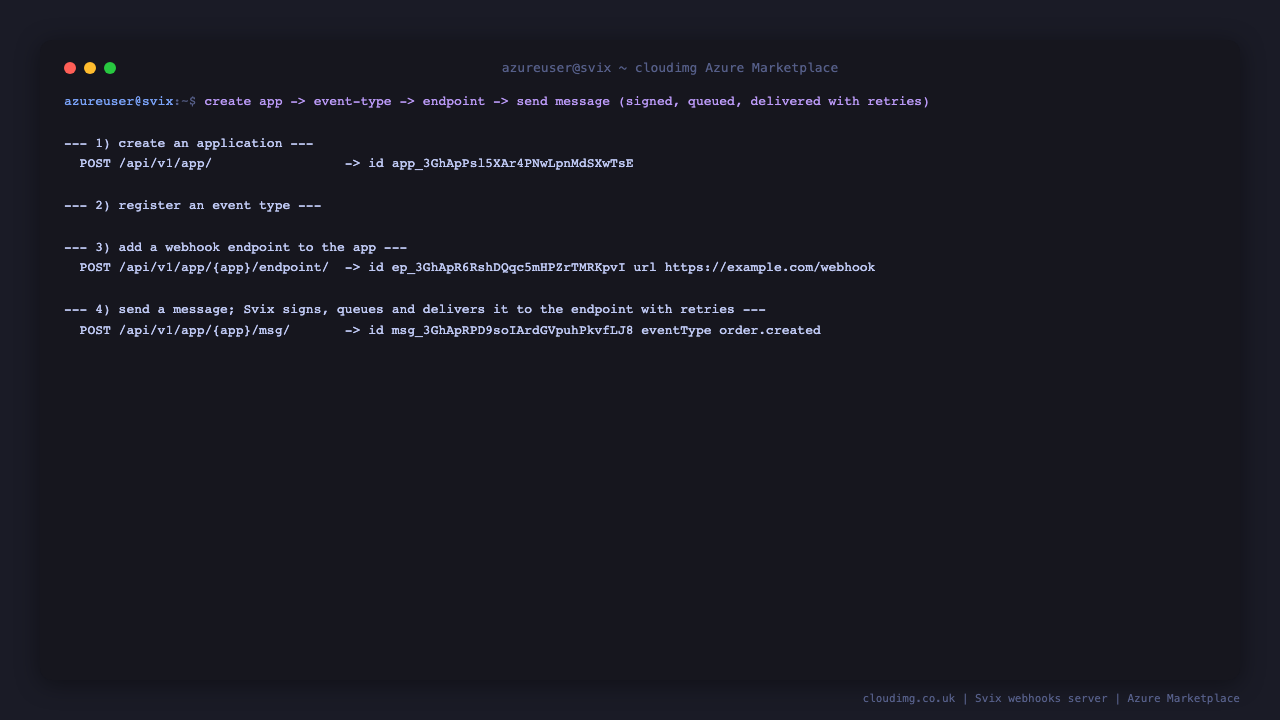Viewport: 1280px width, 720px height.
Task: Click the cloudimg.co.uk footer text
Action: click(x=909, y=698)
